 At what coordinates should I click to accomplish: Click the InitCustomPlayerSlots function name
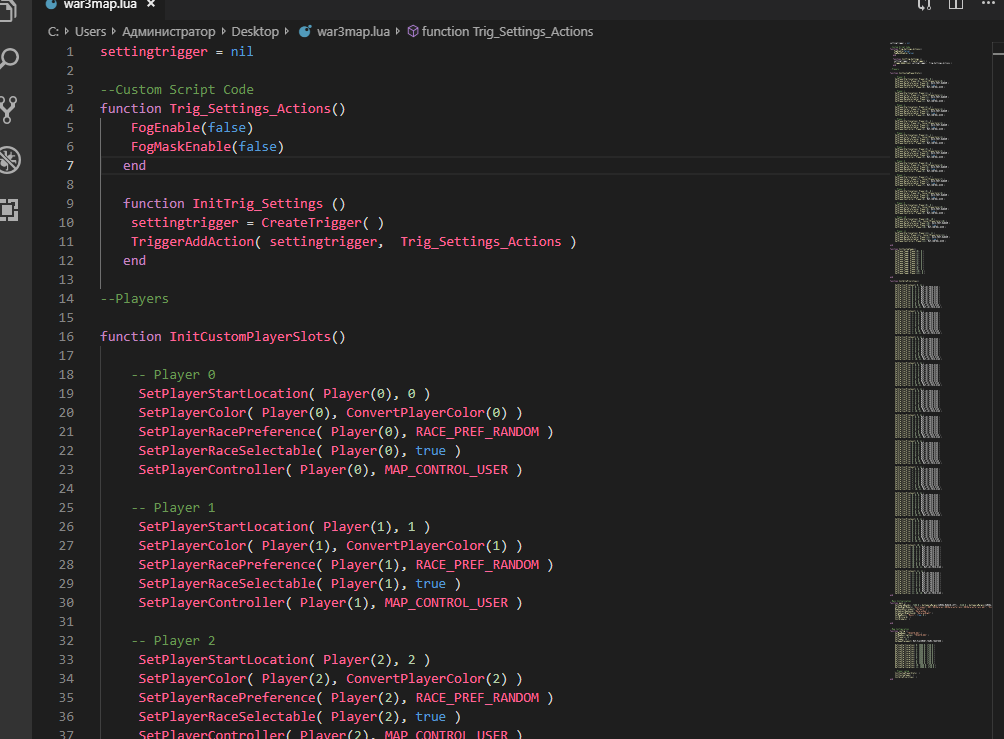click(x=249, y=337)
